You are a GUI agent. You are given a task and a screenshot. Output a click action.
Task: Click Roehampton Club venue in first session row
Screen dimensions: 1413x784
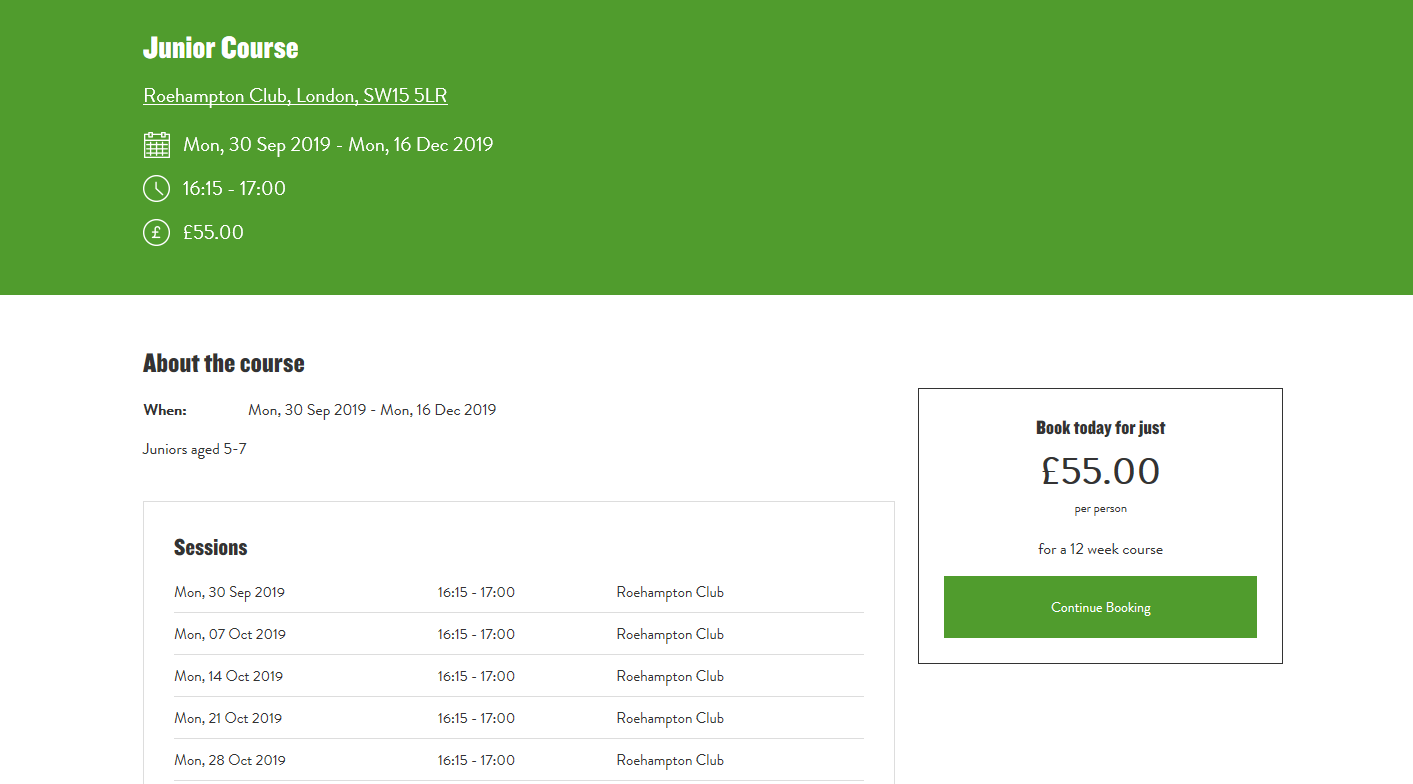click(670, 592)
